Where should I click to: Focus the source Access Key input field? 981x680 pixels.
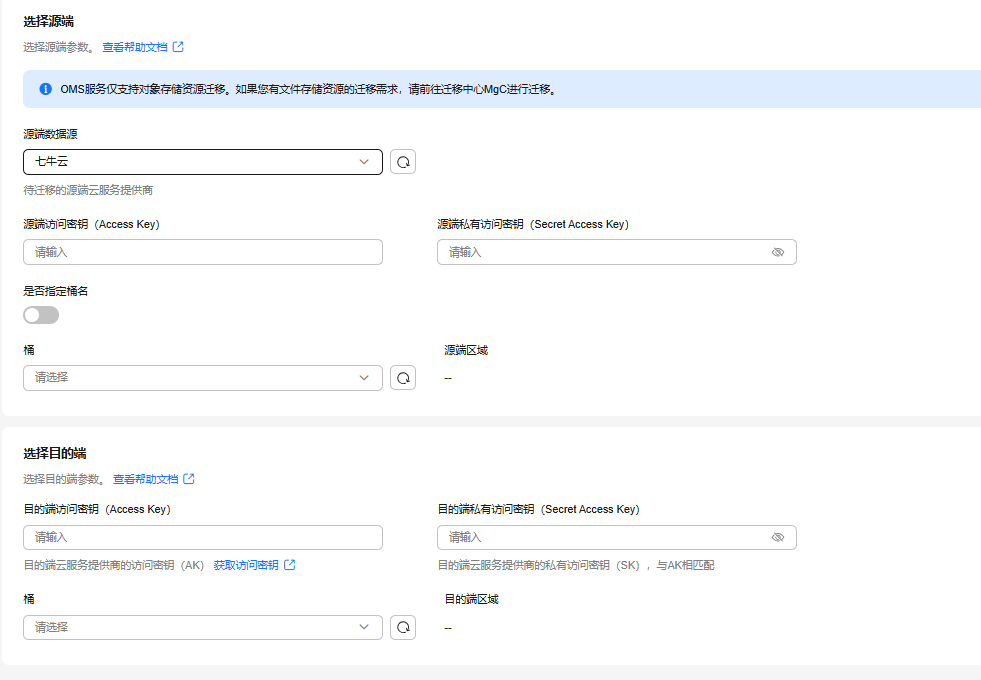(203, 252)
